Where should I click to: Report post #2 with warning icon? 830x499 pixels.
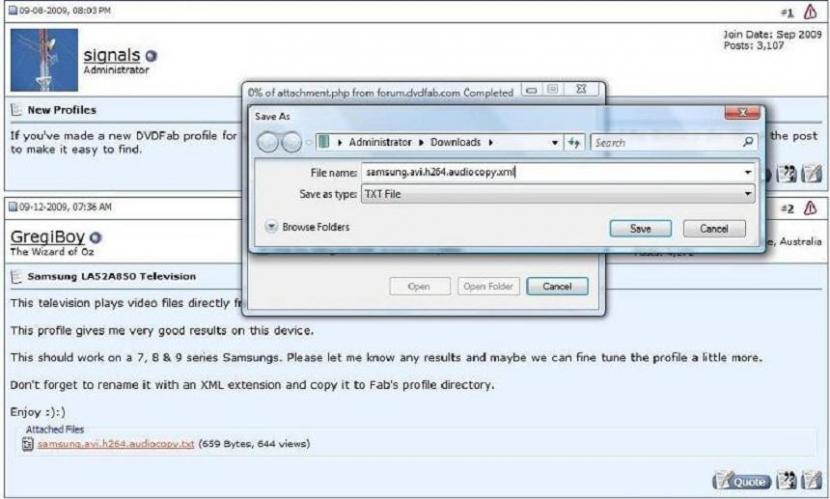click(810, 208)
